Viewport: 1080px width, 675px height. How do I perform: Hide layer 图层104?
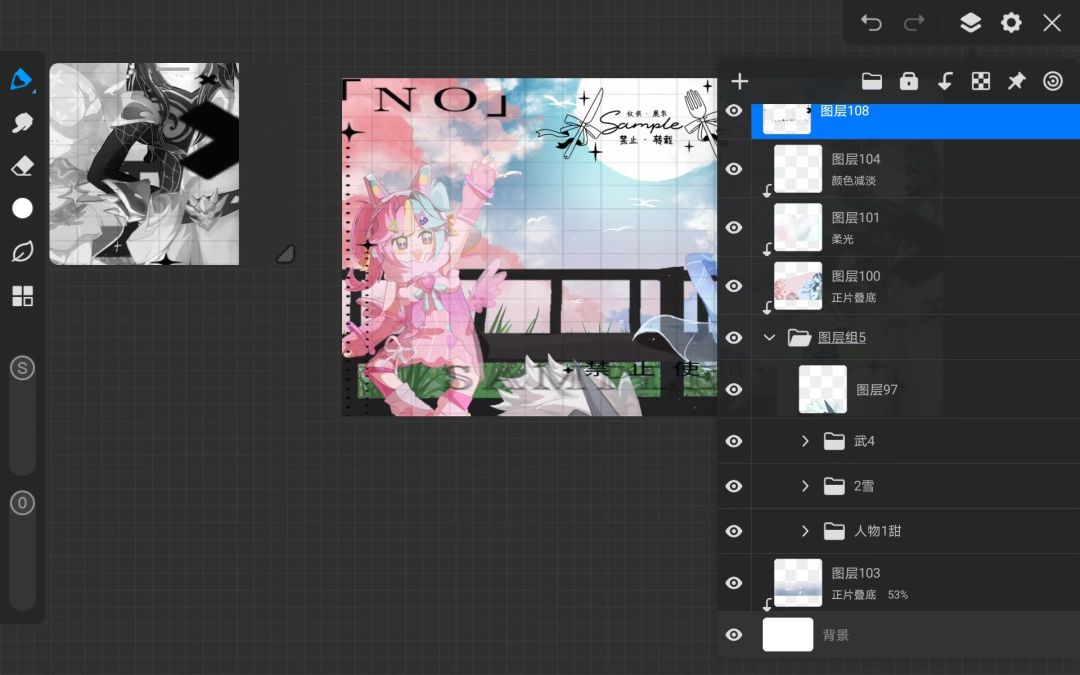(734, 169)
